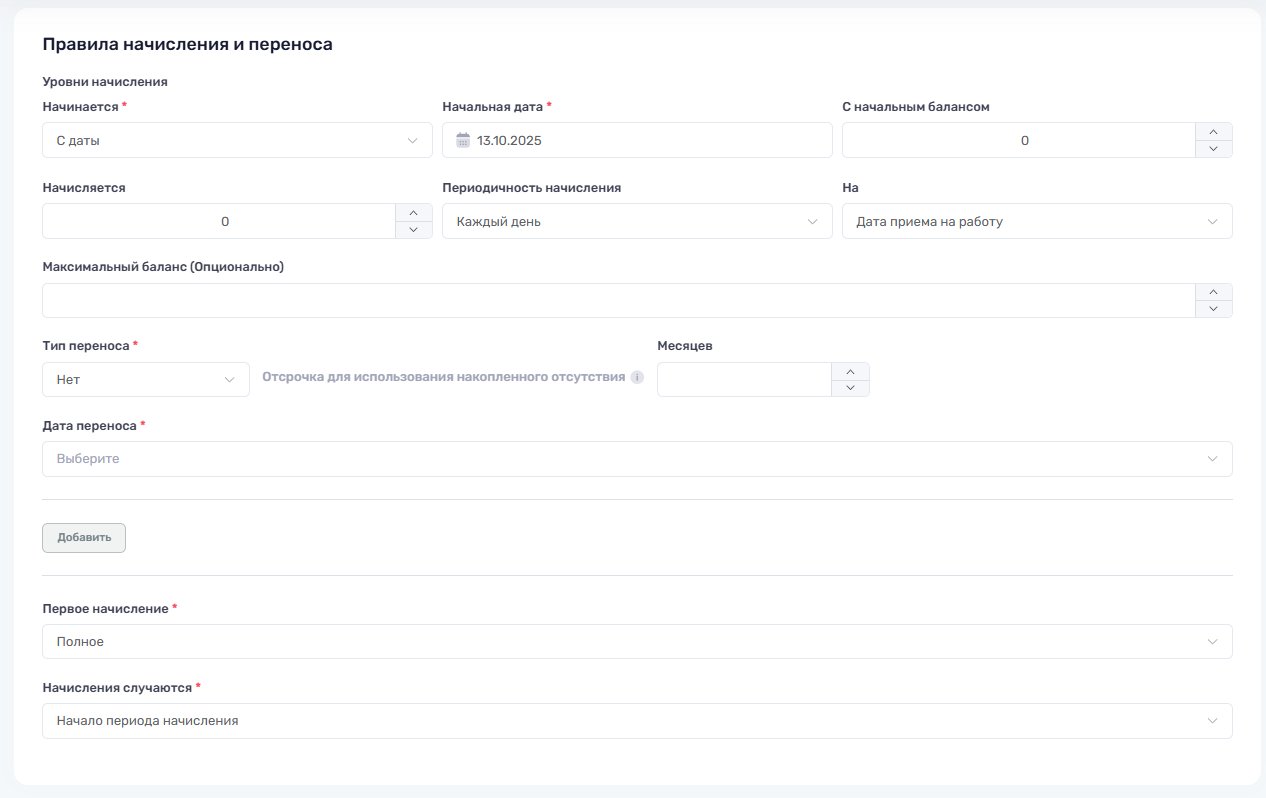The image size is (1266, 798).
Task: Click info icon next to Отсрочка label
Action: pyautogui.click(x=637, y=378)
